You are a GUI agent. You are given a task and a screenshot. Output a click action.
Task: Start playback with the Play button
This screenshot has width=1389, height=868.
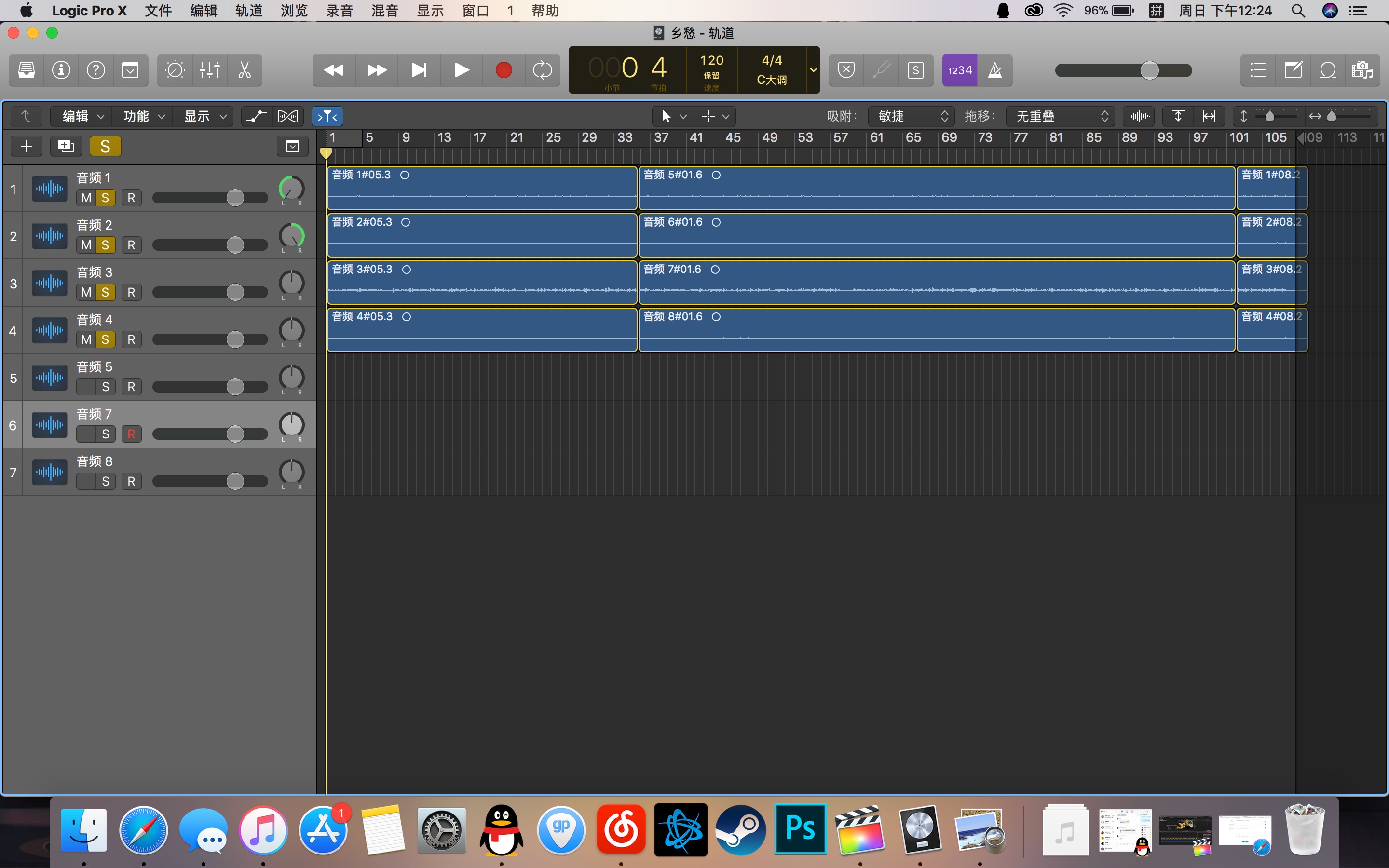click(x=462, y=70)
